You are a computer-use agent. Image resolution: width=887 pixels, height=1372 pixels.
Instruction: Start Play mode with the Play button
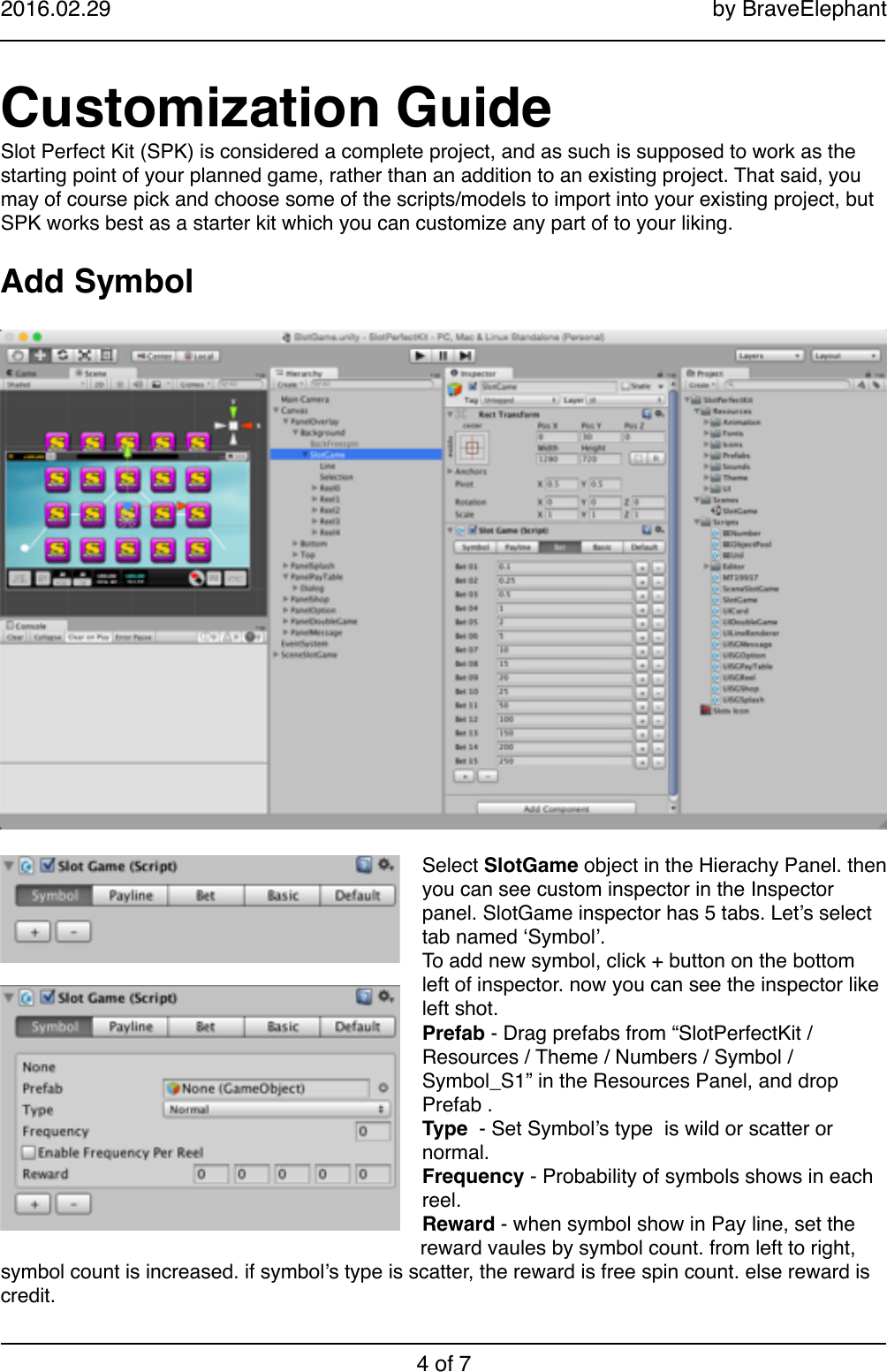(421, 355)
